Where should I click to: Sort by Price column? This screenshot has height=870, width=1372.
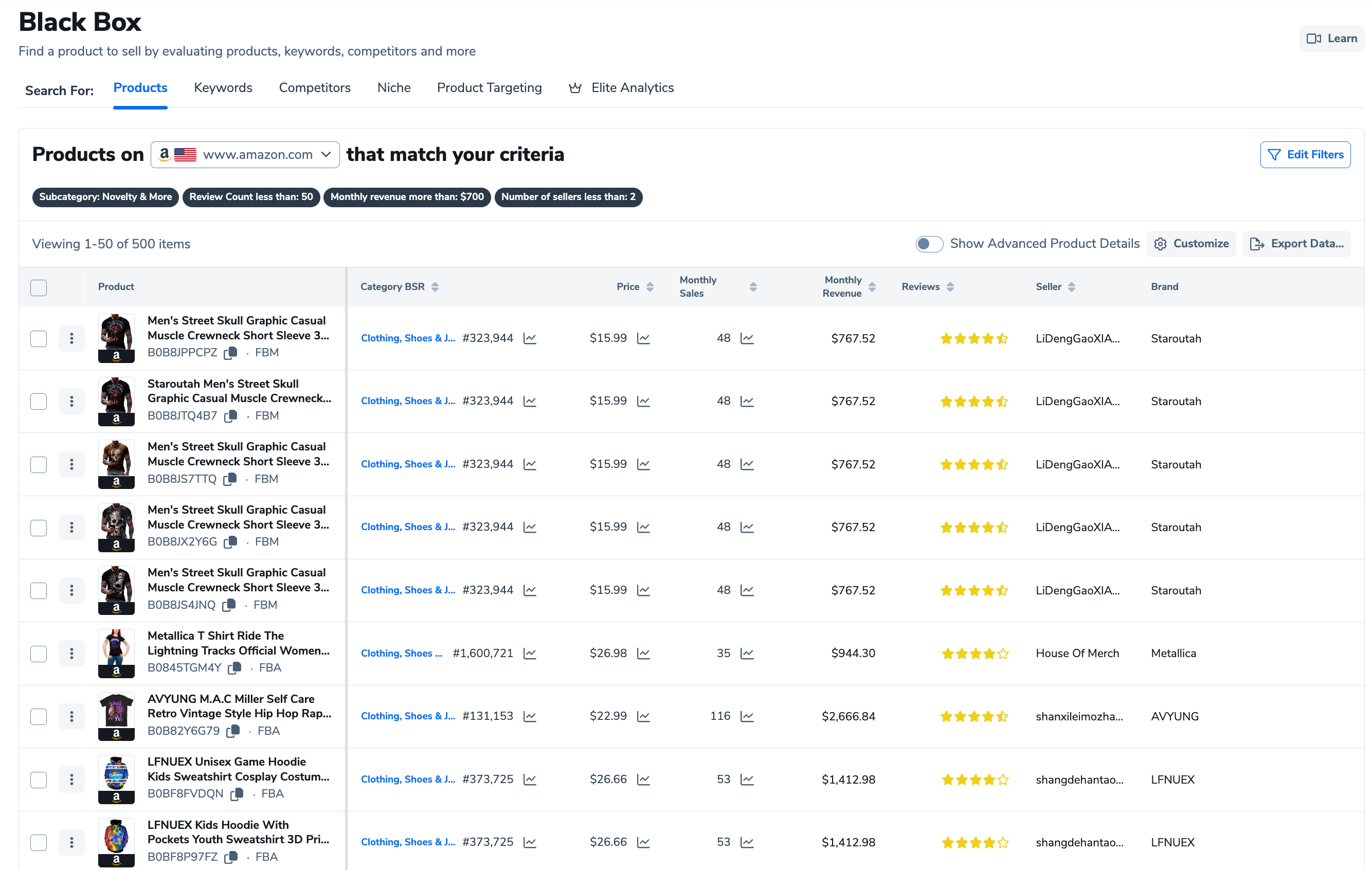point(650,287)
